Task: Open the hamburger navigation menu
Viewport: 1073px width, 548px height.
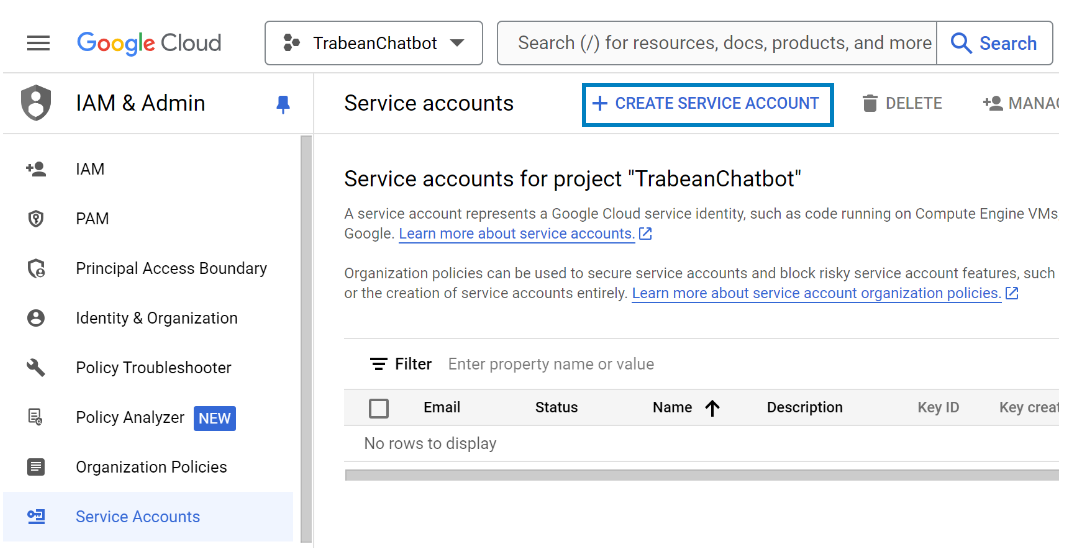Action: tap(38, 43)
